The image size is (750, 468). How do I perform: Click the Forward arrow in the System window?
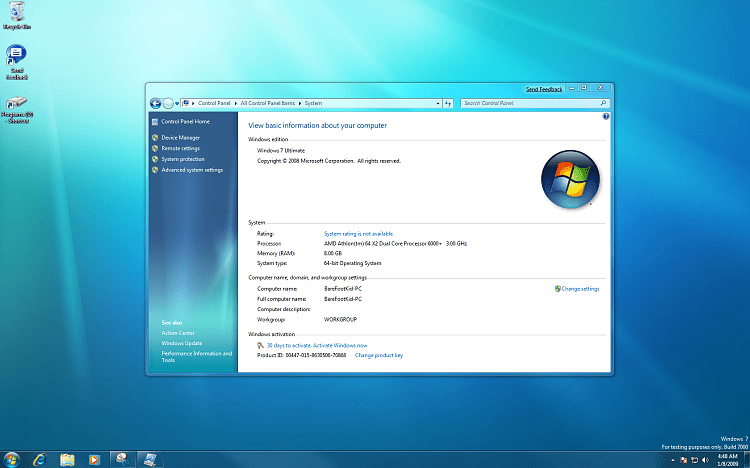168,103
